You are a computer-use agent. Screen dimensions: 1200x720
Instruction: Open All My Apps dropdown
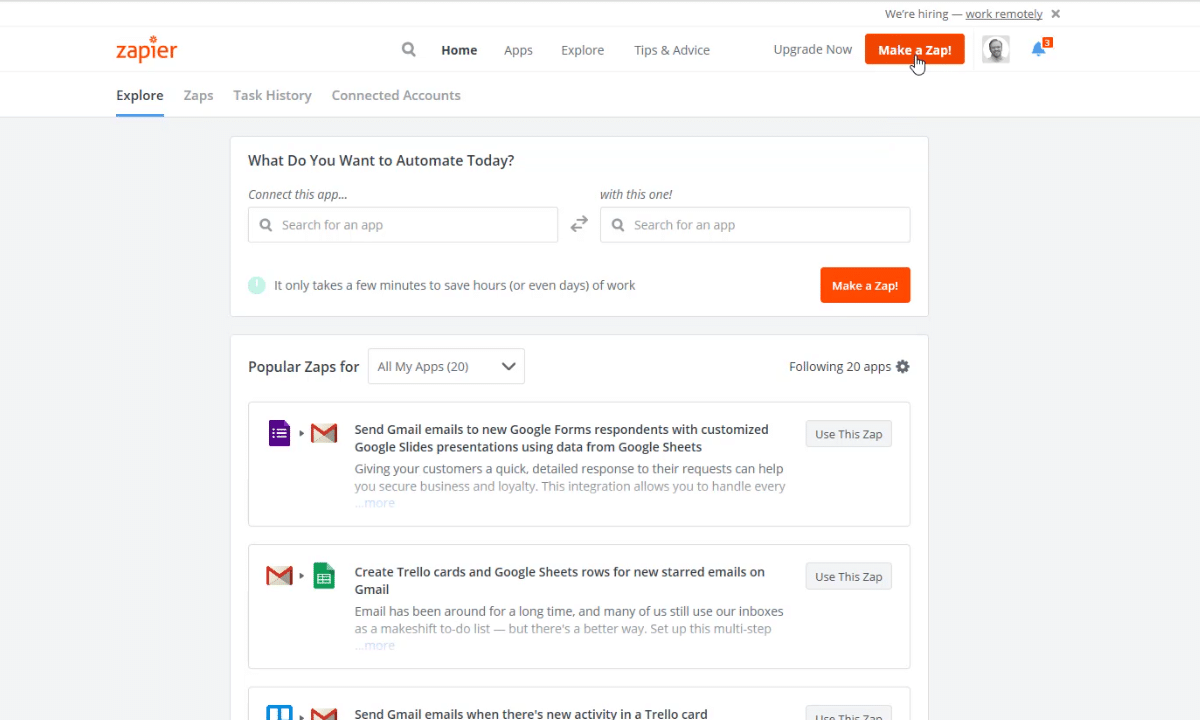coord(446,366)
